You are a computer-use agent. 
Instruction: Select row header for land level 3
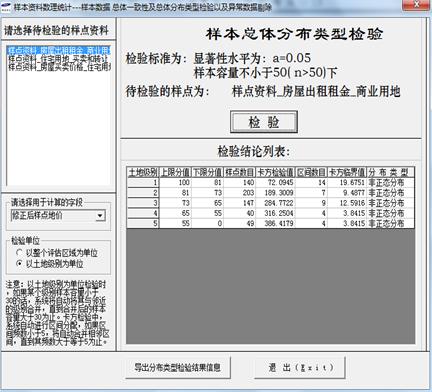click(x=143, y=203)
